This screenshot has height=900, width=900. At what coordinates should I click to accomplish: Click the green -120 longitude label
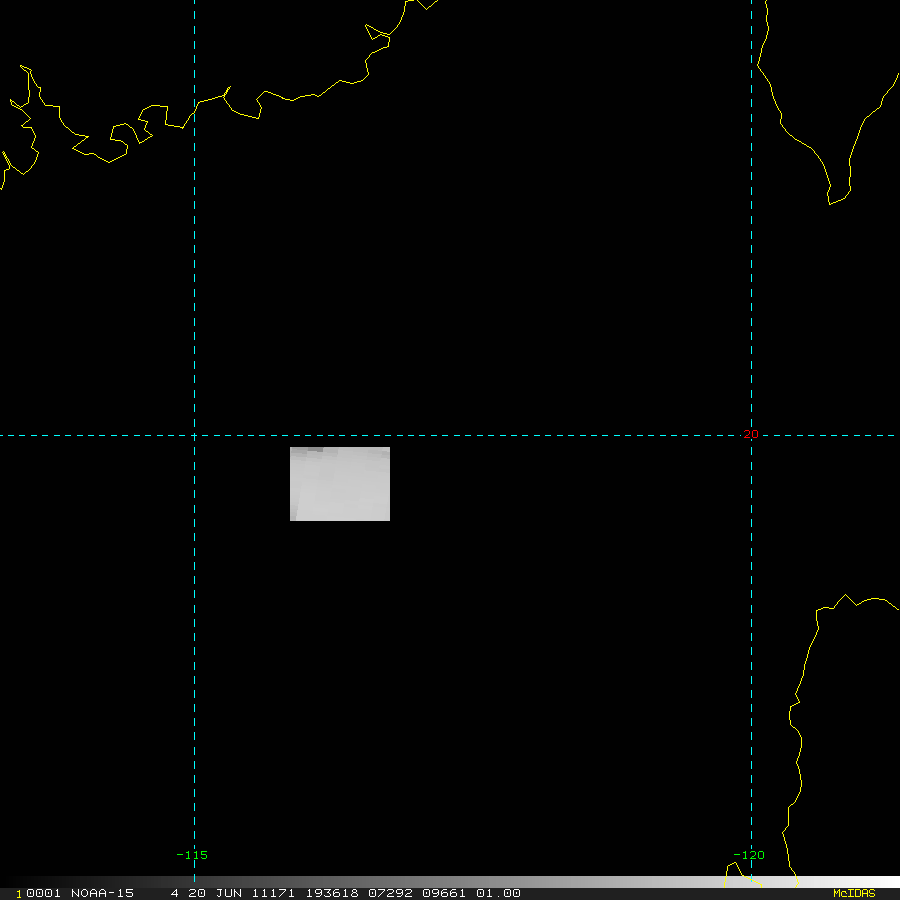tap(749, 855)
